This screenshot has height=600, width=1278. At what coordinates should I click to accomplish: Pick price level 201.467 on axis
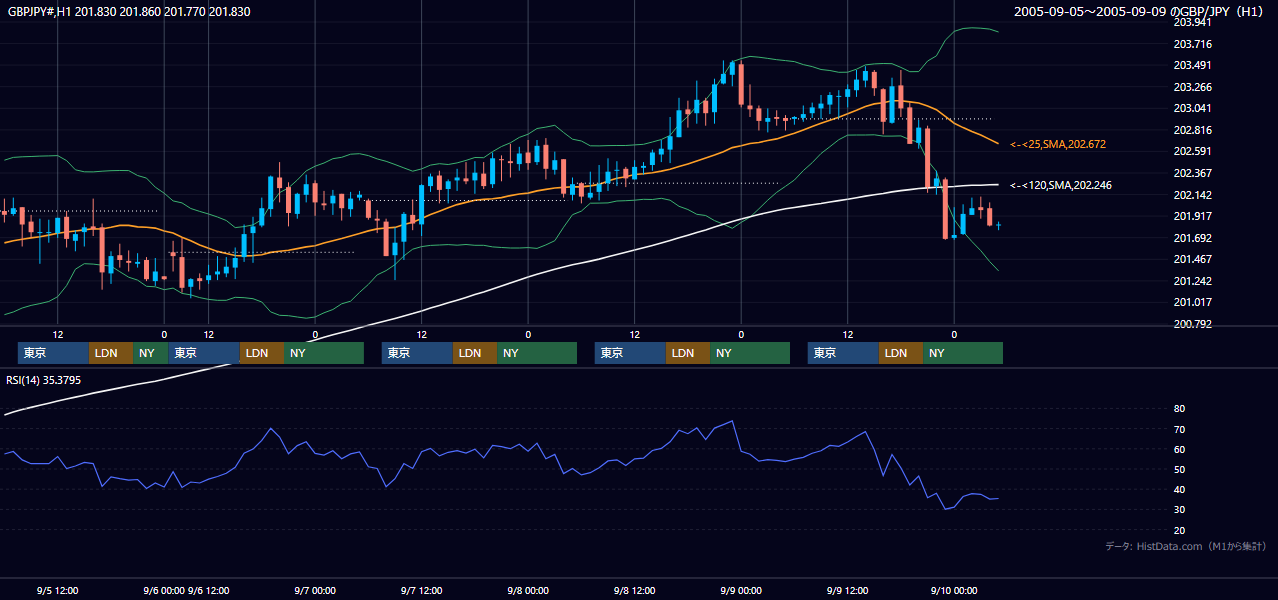tap(1192, 259)
